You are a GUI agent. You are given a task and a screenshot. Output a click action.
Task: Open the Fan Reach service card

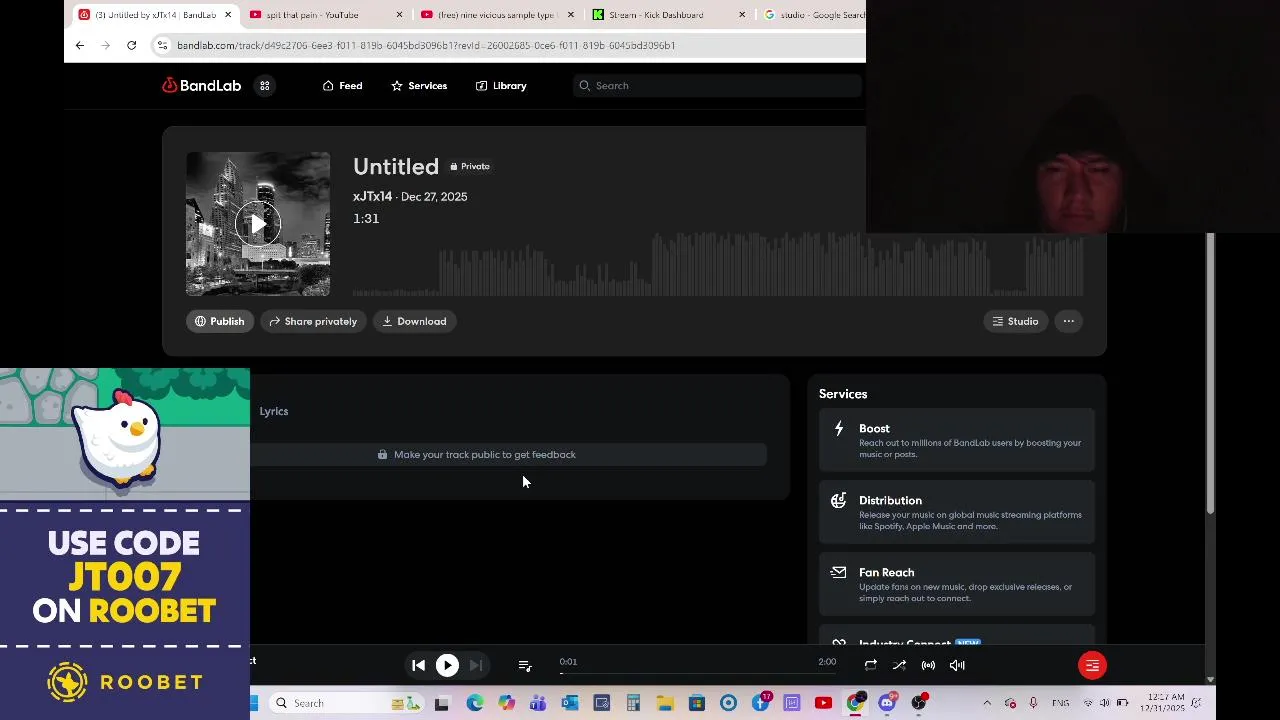click(957, 584)
